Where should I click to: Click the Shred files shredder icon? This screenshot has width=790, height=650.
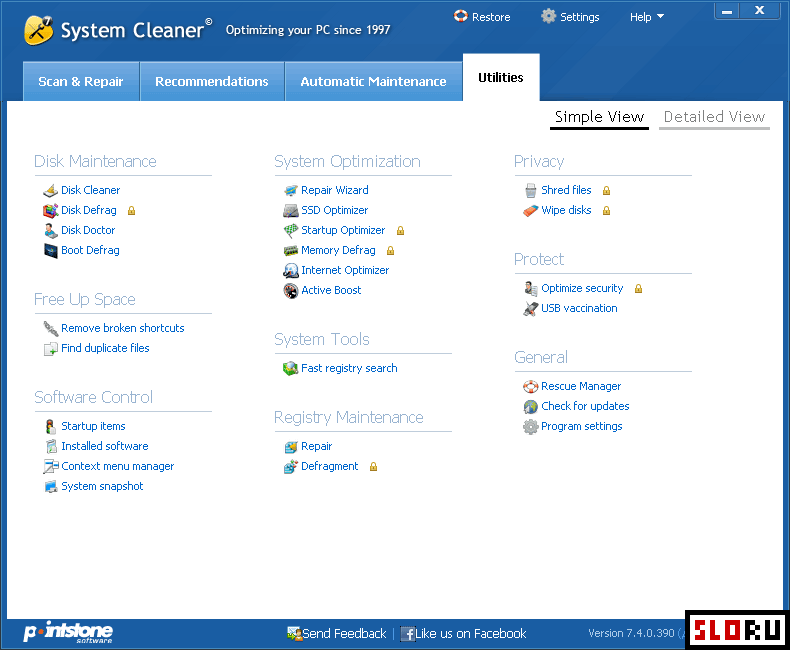click(x=531, y=190)
